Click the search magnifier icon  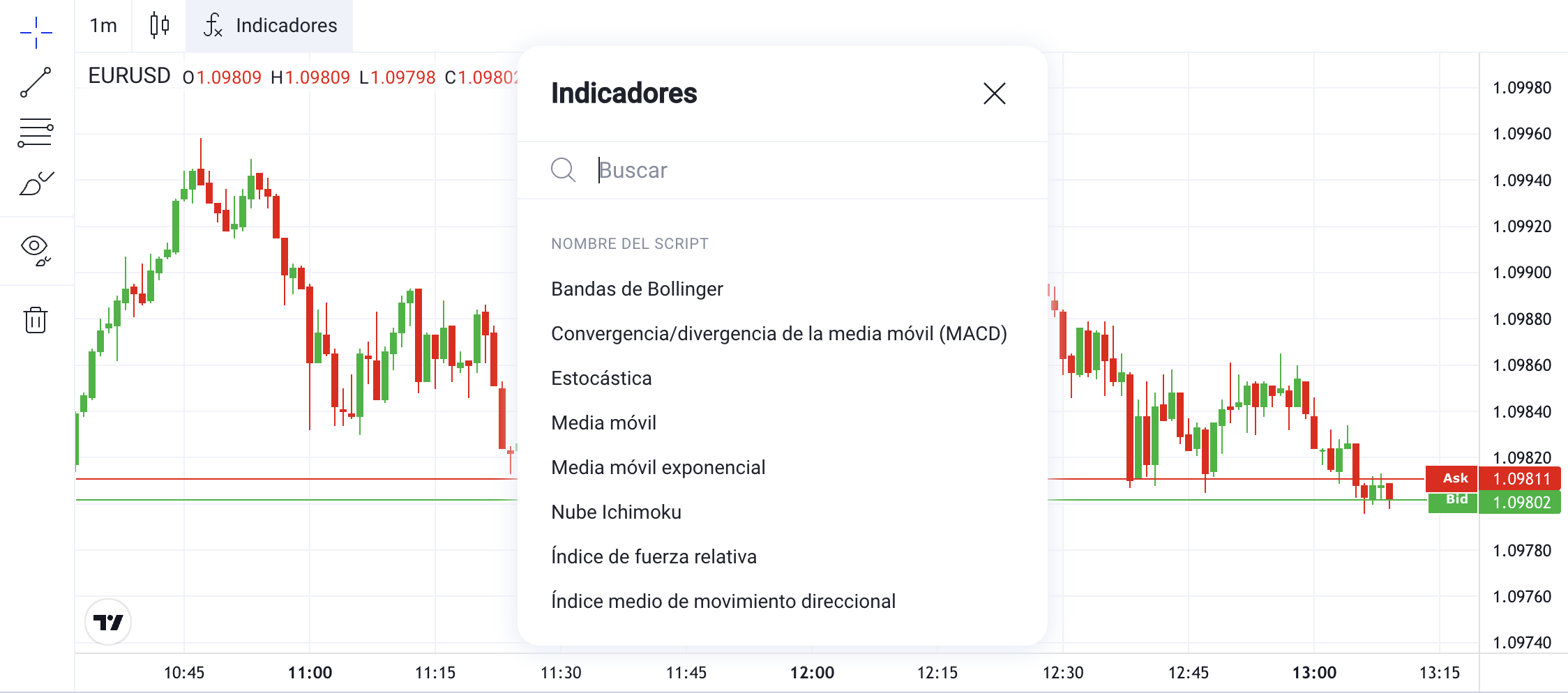click(563, 169)
